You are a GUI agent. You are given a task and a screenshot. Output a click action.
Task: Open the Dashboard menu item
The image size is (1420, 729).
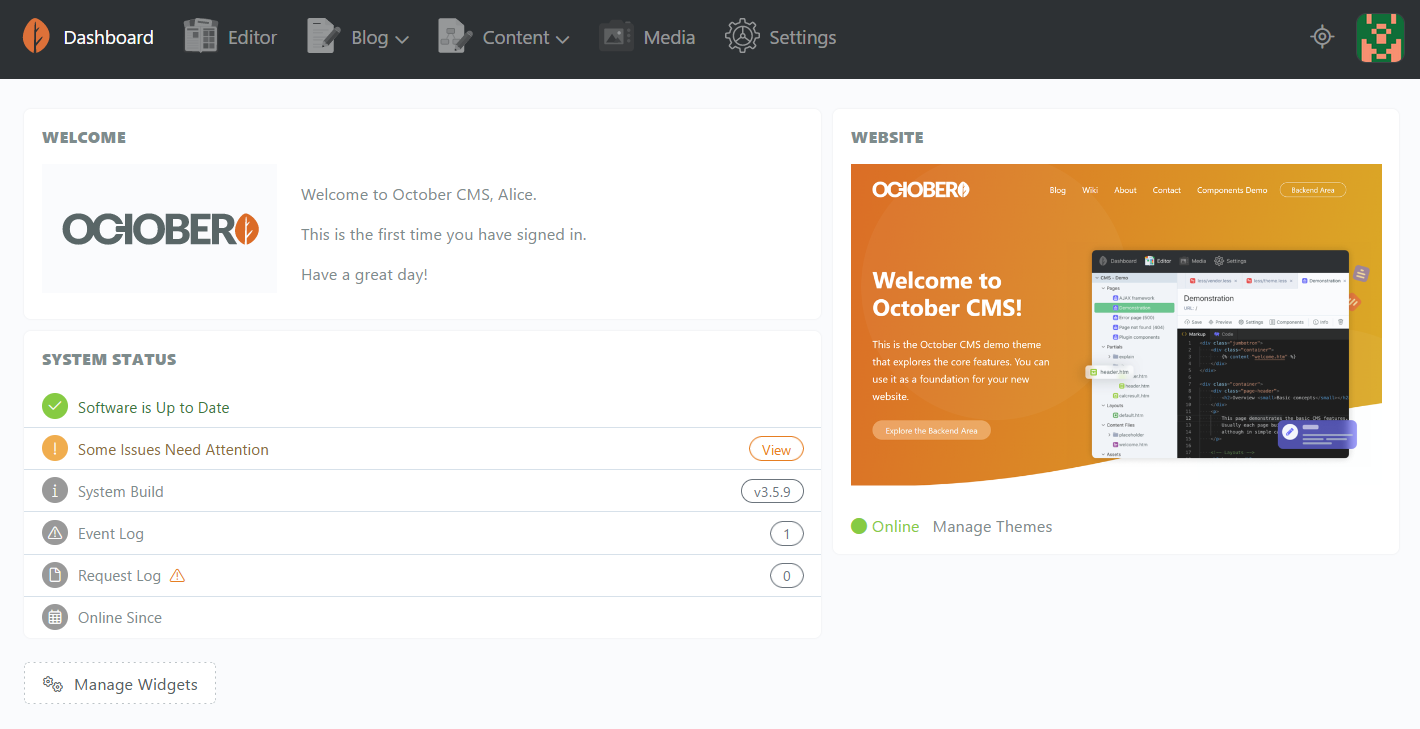108,38
